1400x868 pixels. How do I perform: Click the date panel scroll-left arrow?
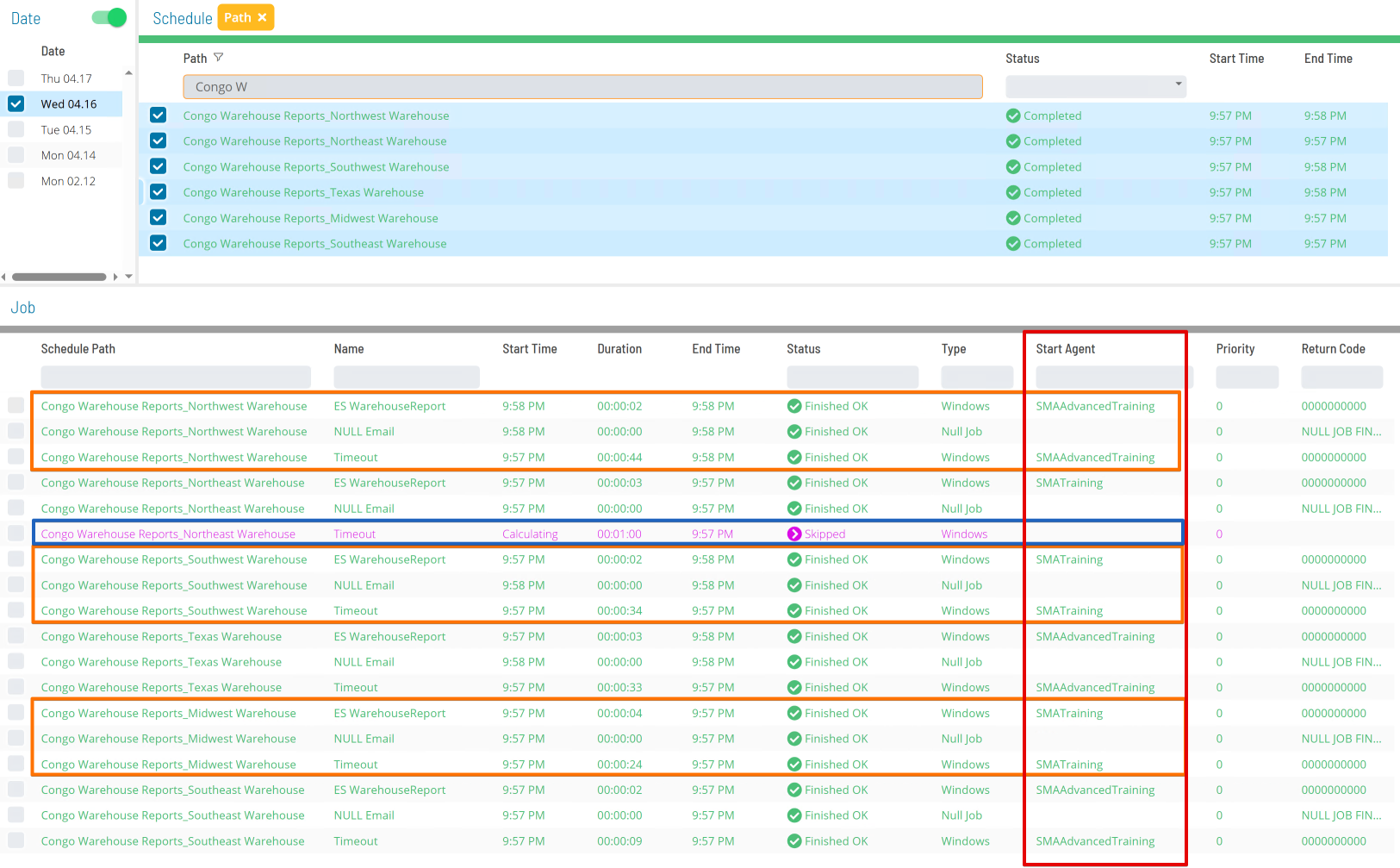(x=3, y=277)
